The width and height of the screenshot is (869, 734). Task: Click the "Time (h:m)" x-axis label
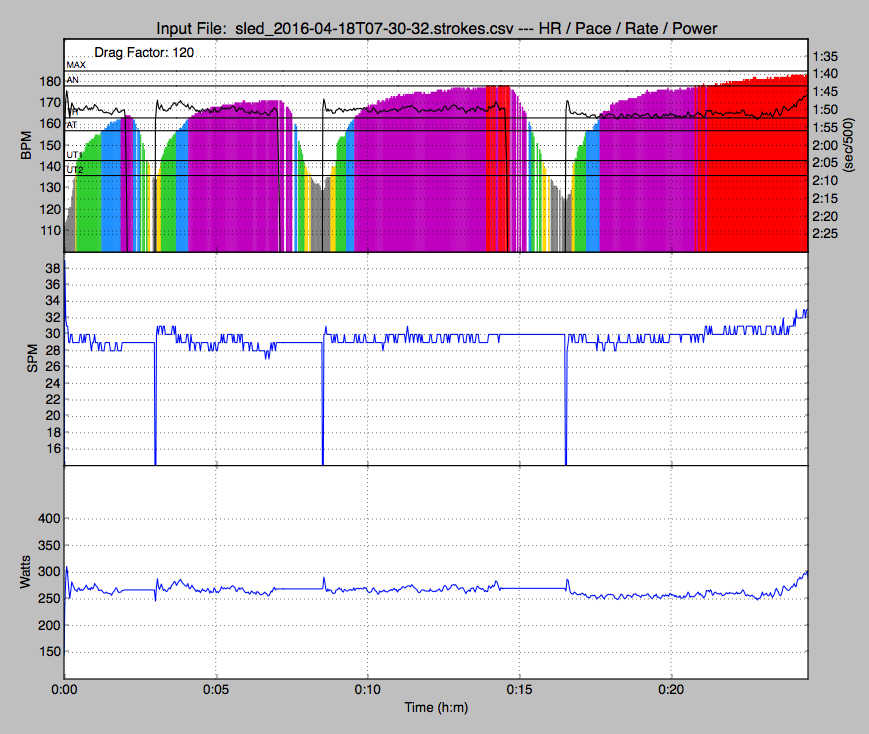[x=435, y=706]
